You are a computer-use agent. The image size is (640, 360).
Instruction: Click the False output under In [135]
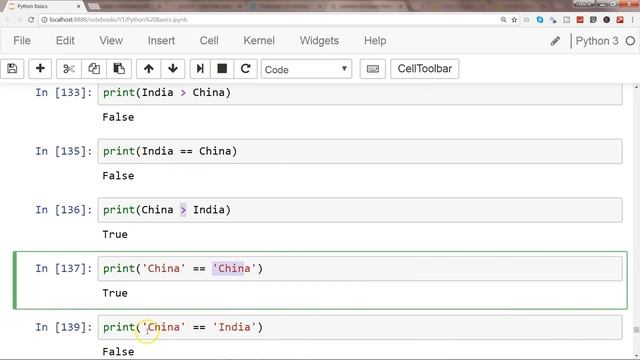118,176
